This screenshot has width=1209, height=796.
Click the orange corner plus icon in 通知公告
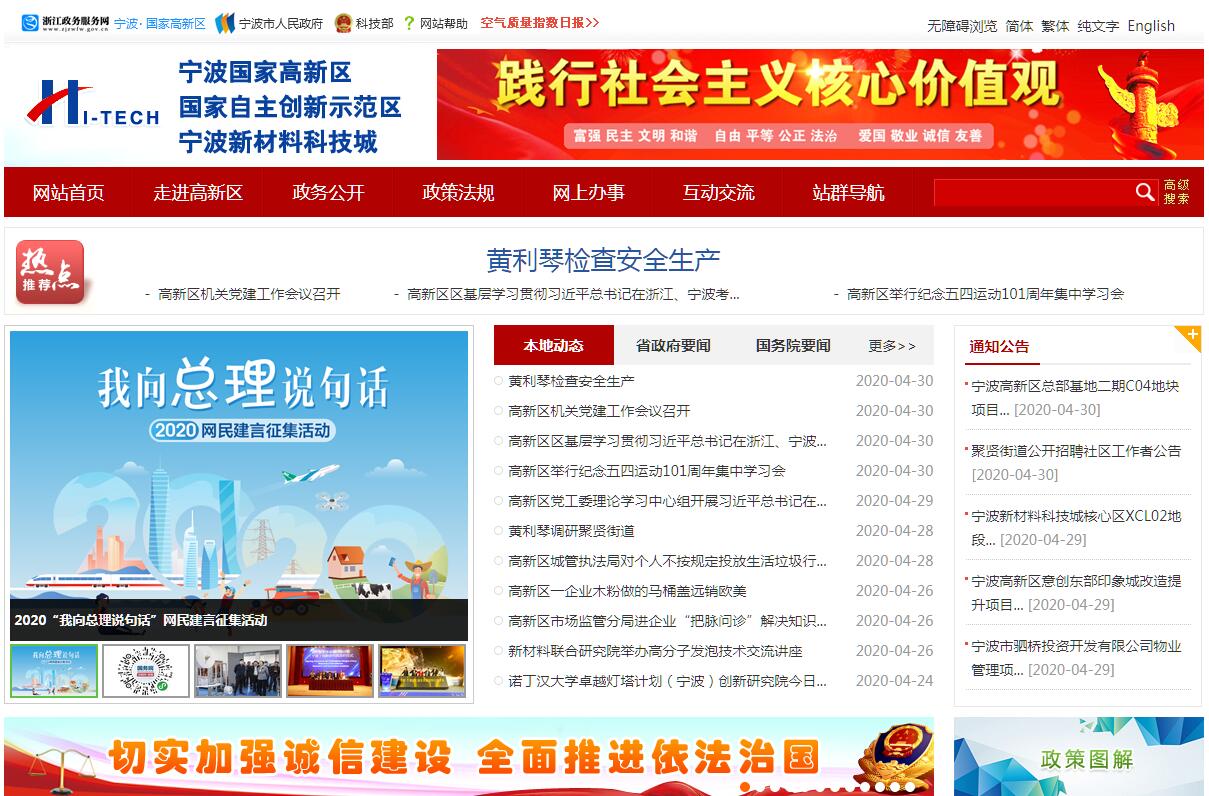tap(1189, 337)
